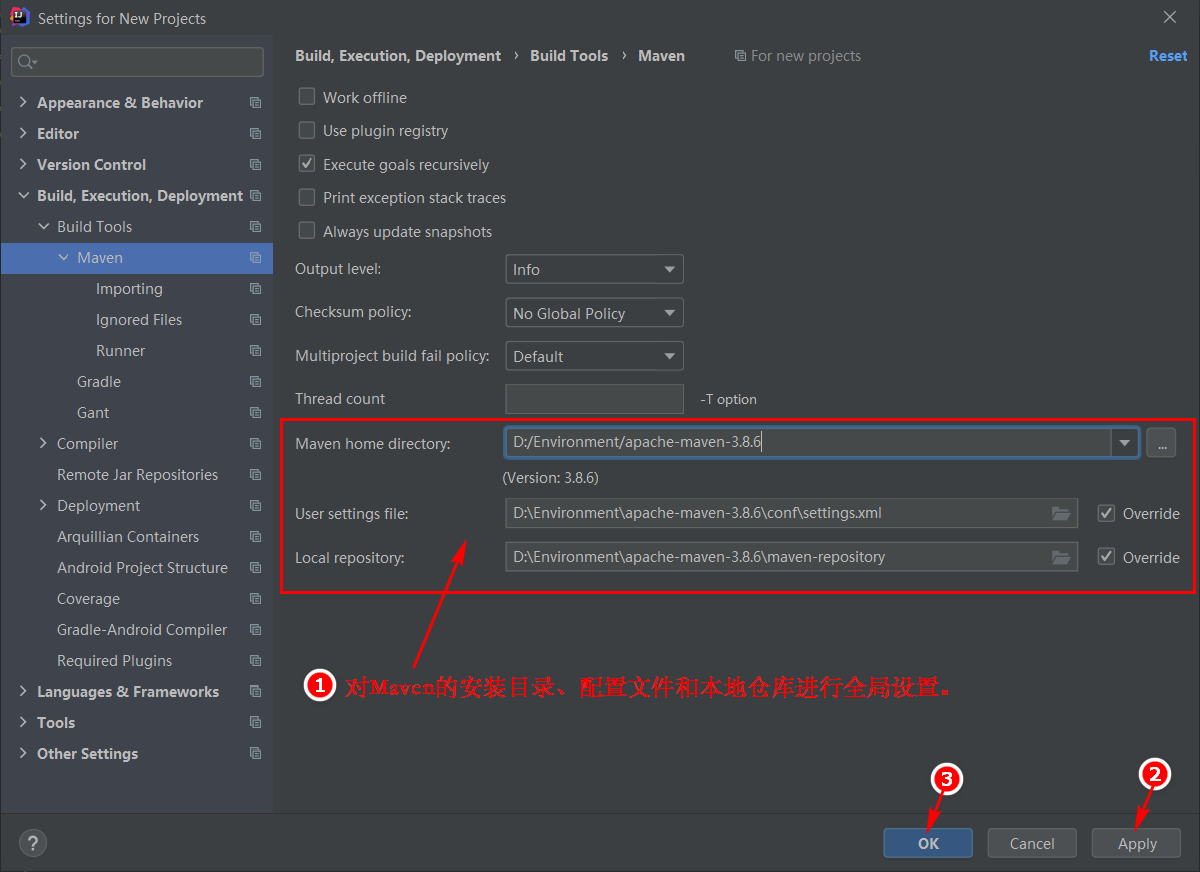
Task: Expand the Appearance & Behavior section
Action: [x=23, y=103]
